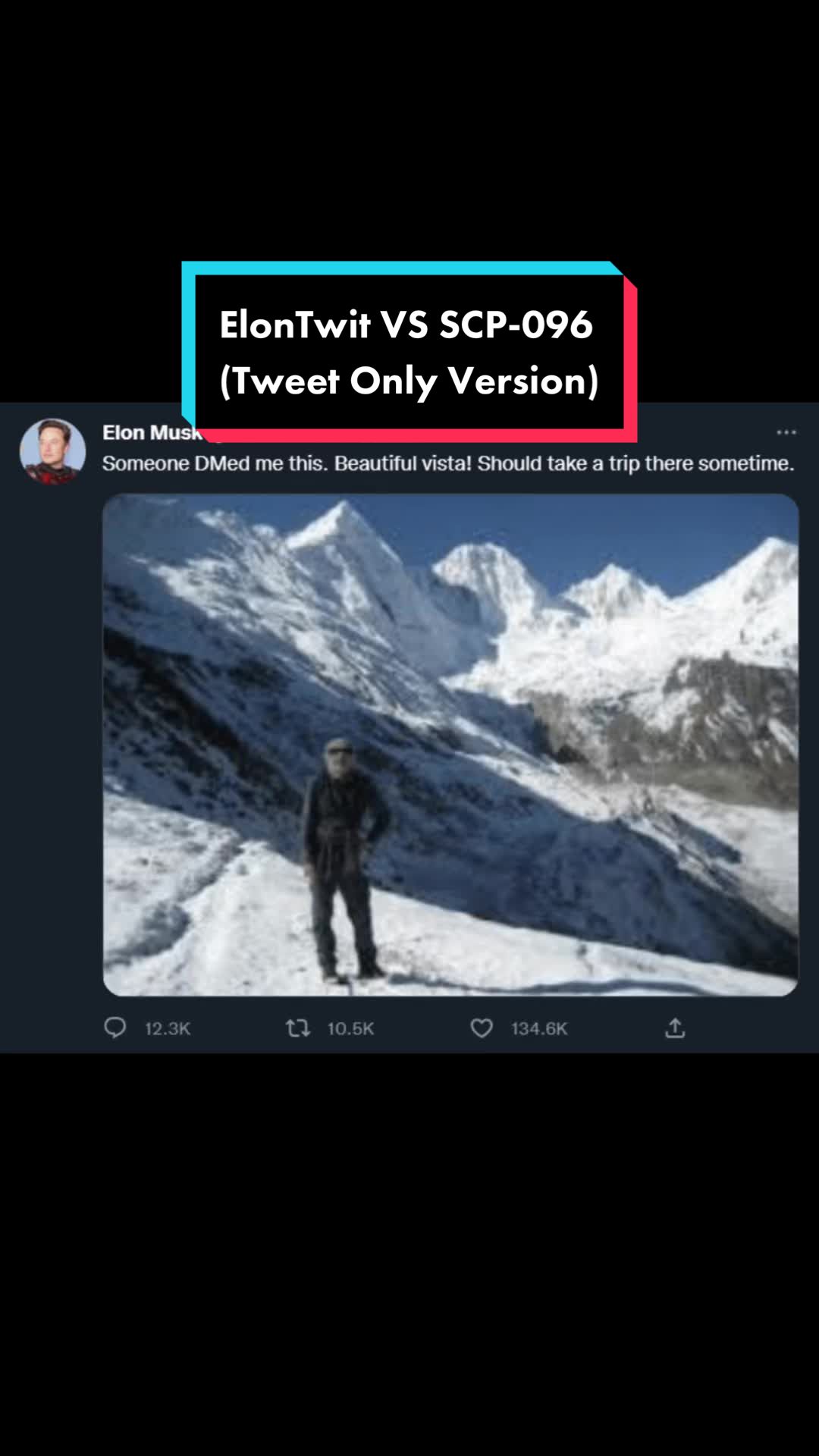Click the black area below the tweet

409,1251
